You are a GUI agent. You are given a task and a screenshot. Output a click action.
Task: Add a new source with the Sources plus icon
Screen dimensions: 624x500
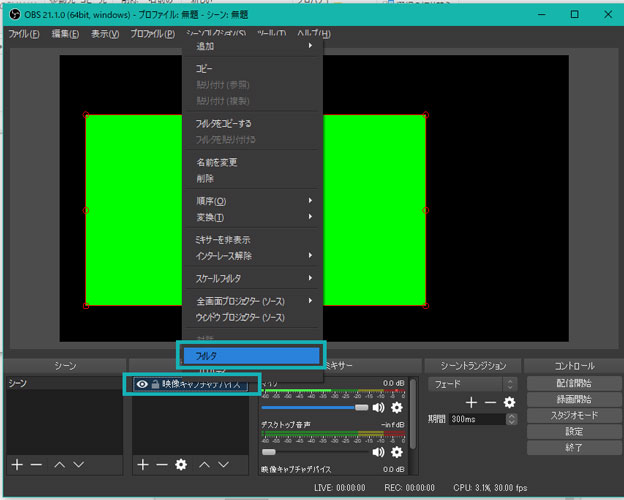pos(142,464)
